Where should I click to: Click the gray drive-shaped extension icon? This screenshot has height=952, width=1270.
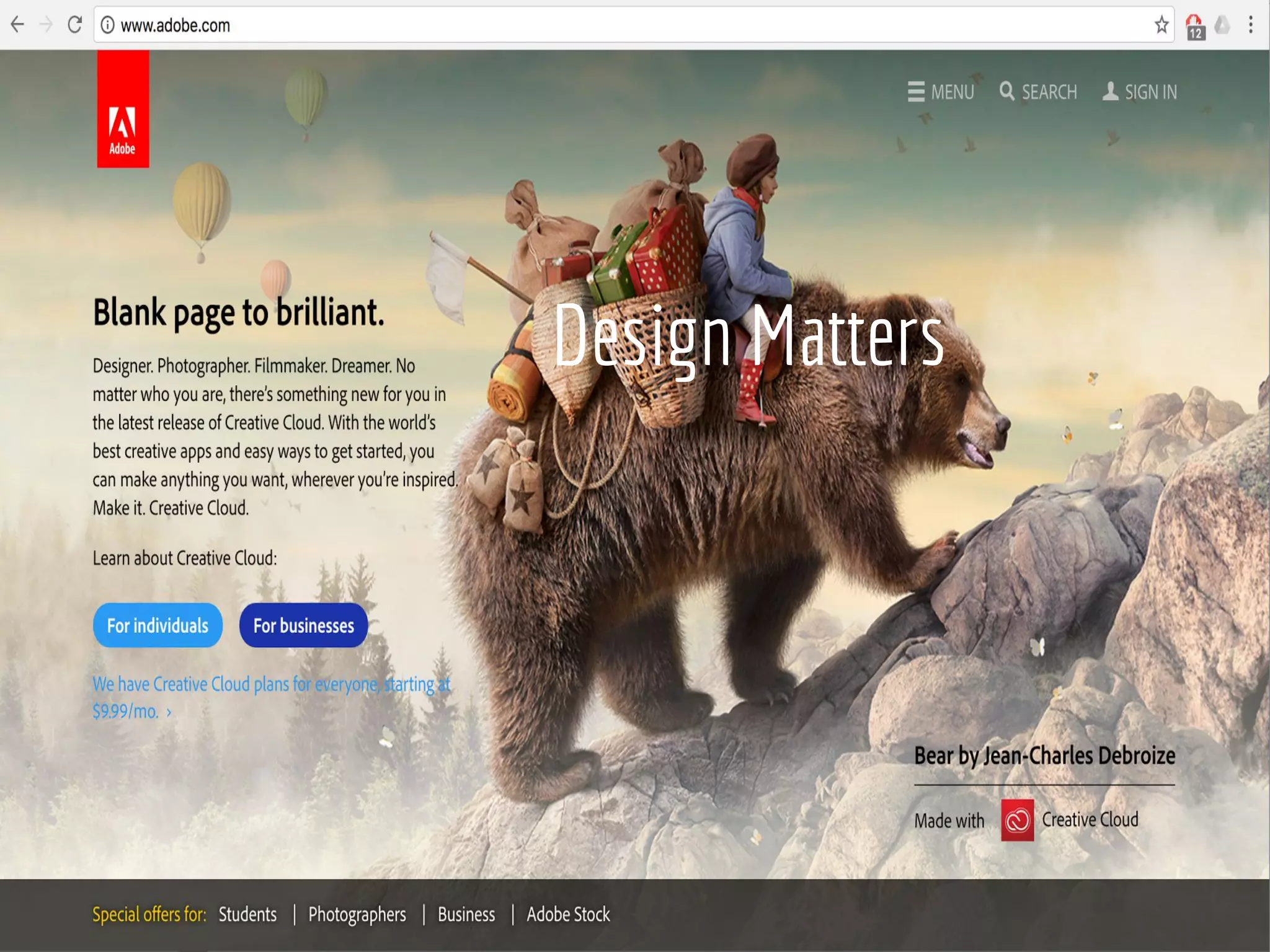[x=1222, y=25]
